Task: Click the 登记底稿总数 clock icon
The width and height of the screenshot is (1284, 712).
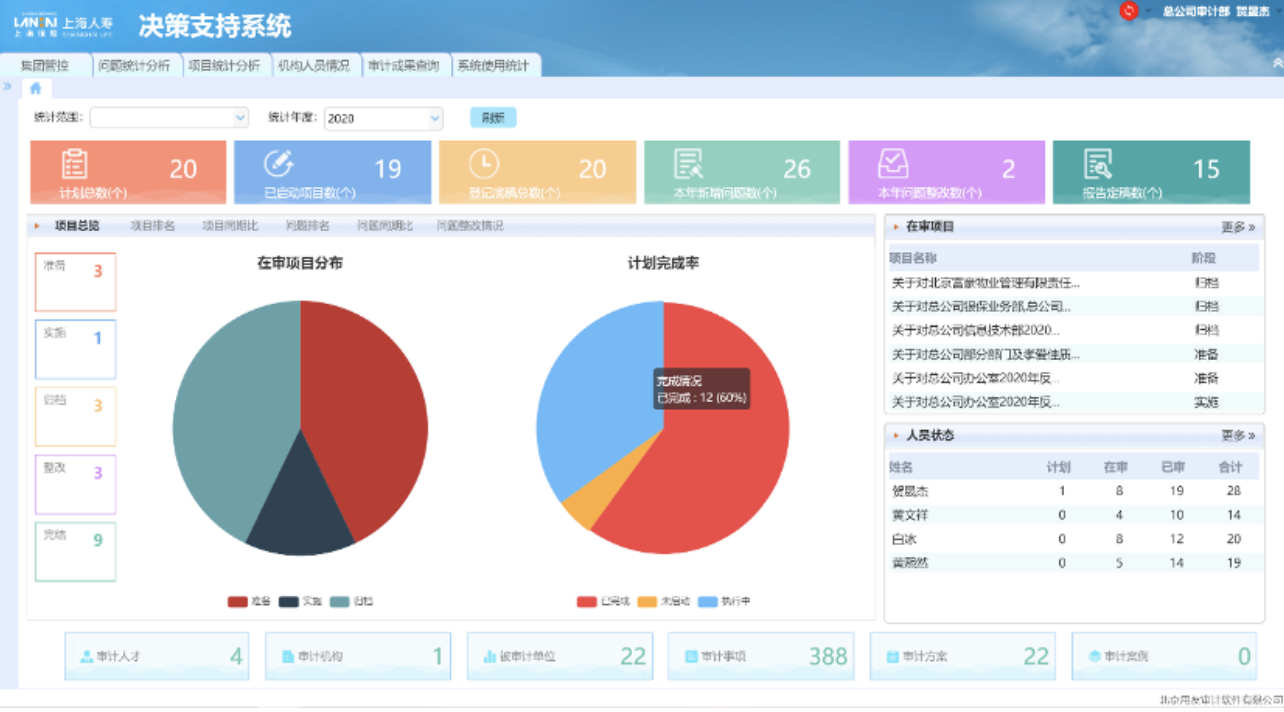Action: coord(483,164)
